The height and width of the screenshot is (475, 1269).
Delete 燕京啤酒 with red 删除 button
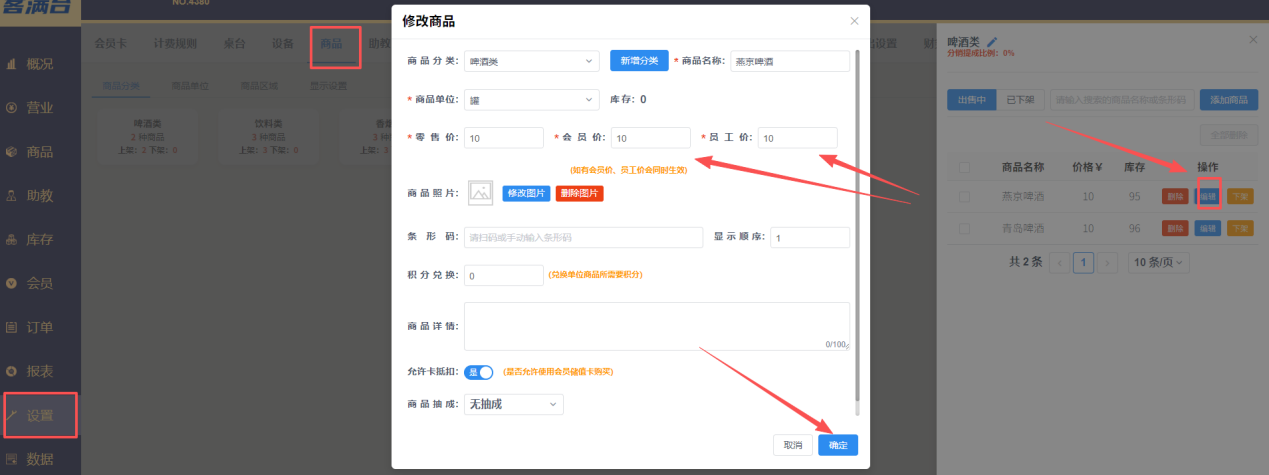(1175, 198)
